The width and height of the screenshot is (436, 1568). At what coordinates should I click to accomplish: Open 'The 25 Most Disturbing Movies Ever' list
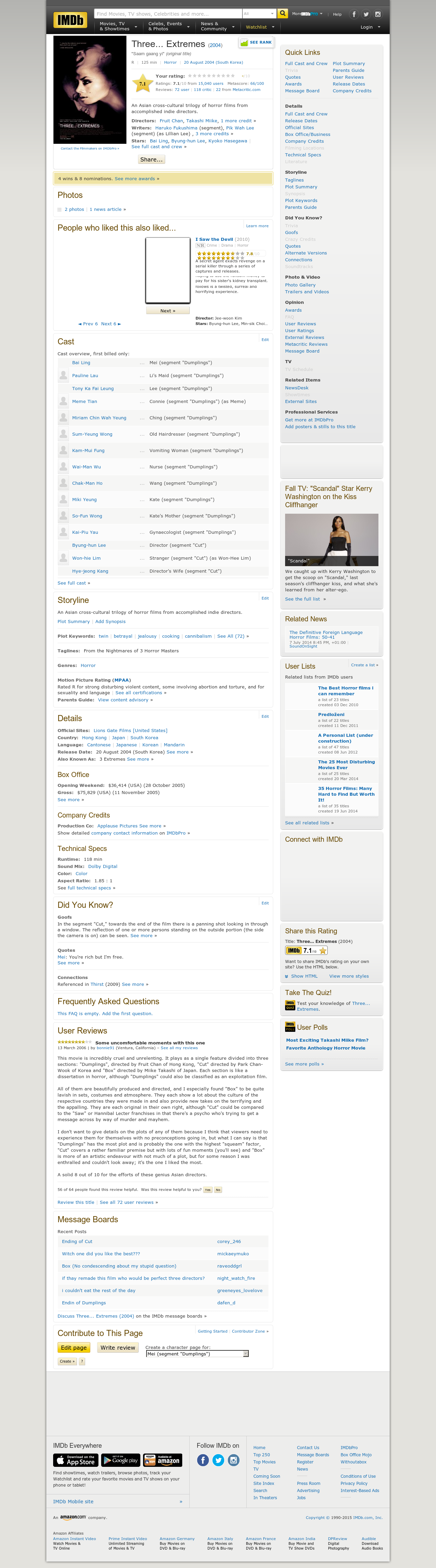pos(346,764)
